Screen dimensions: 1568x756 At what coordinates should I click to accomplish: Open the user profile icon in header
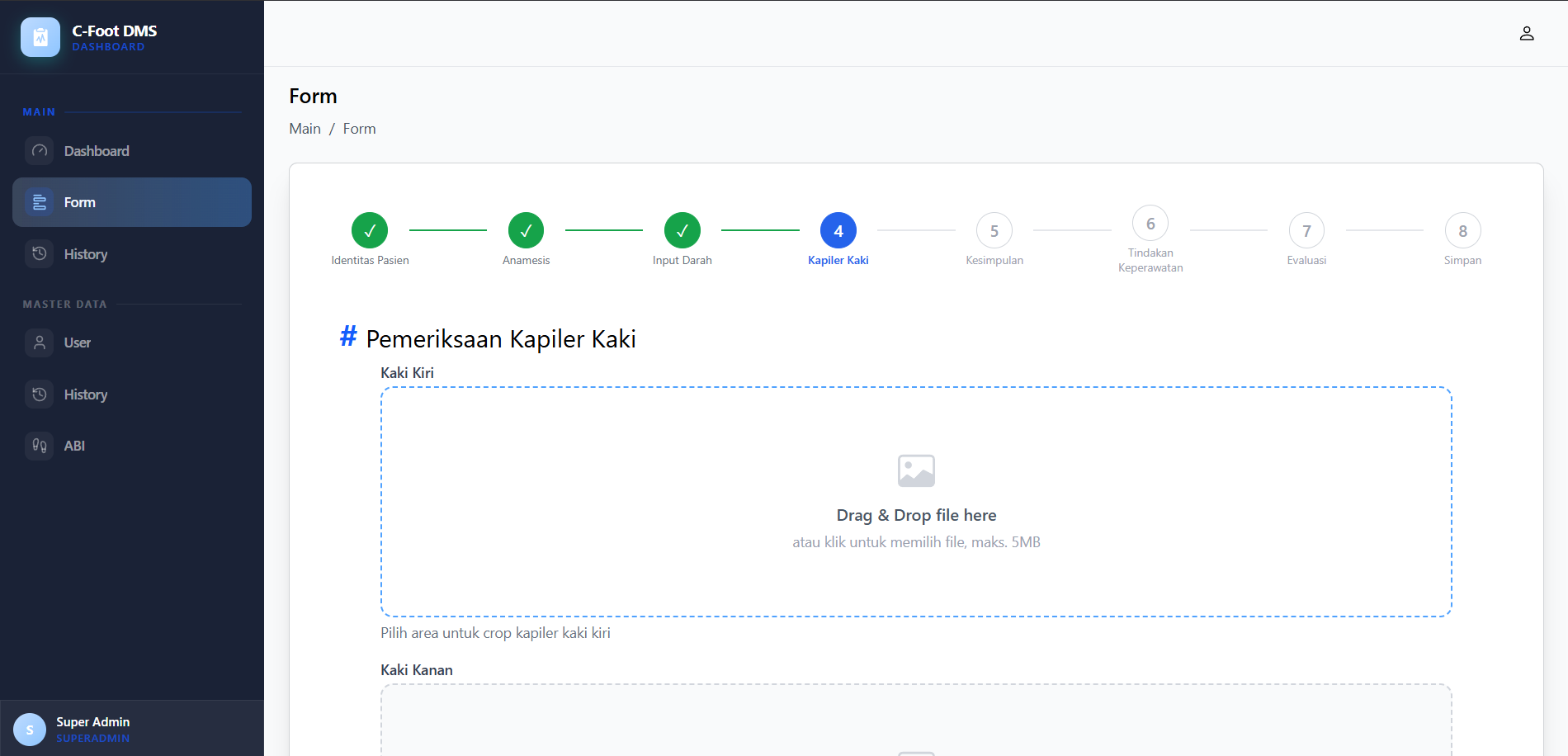coord(1527,34)
